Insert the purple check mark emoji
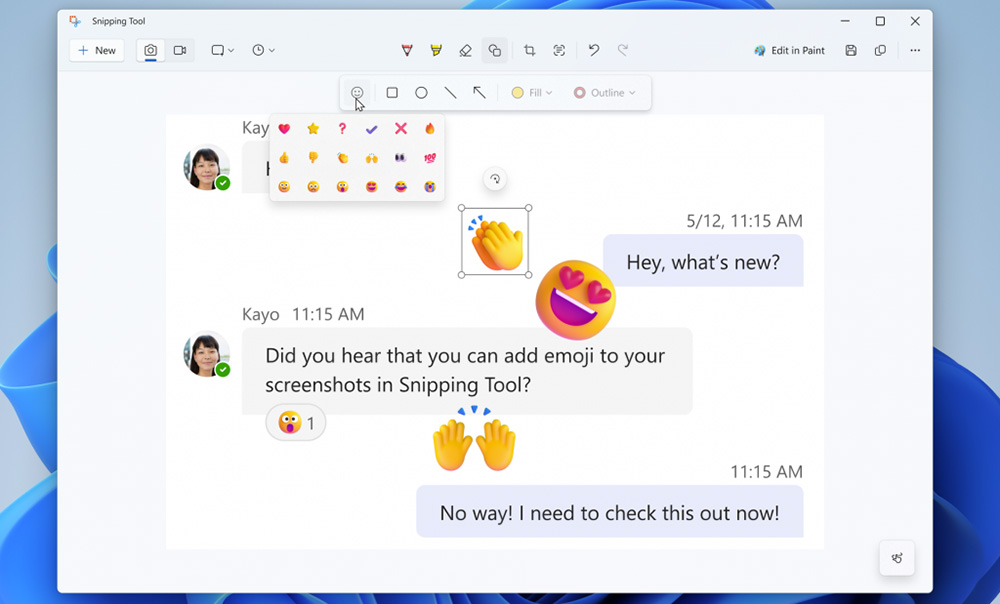 372,129
